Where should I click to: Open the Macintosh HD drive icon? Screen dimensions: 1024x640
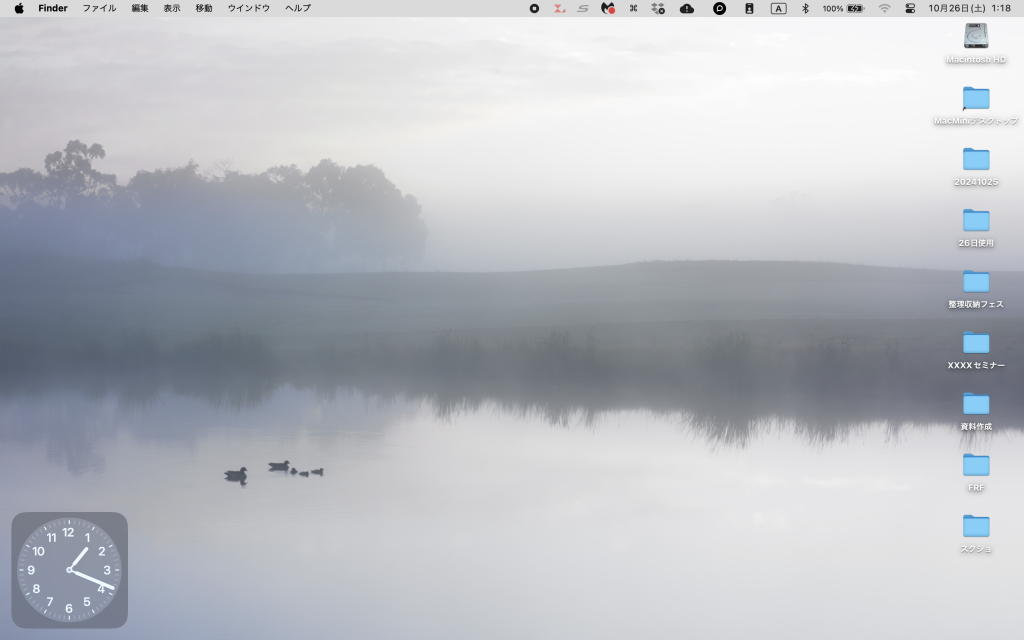[976, 37]
